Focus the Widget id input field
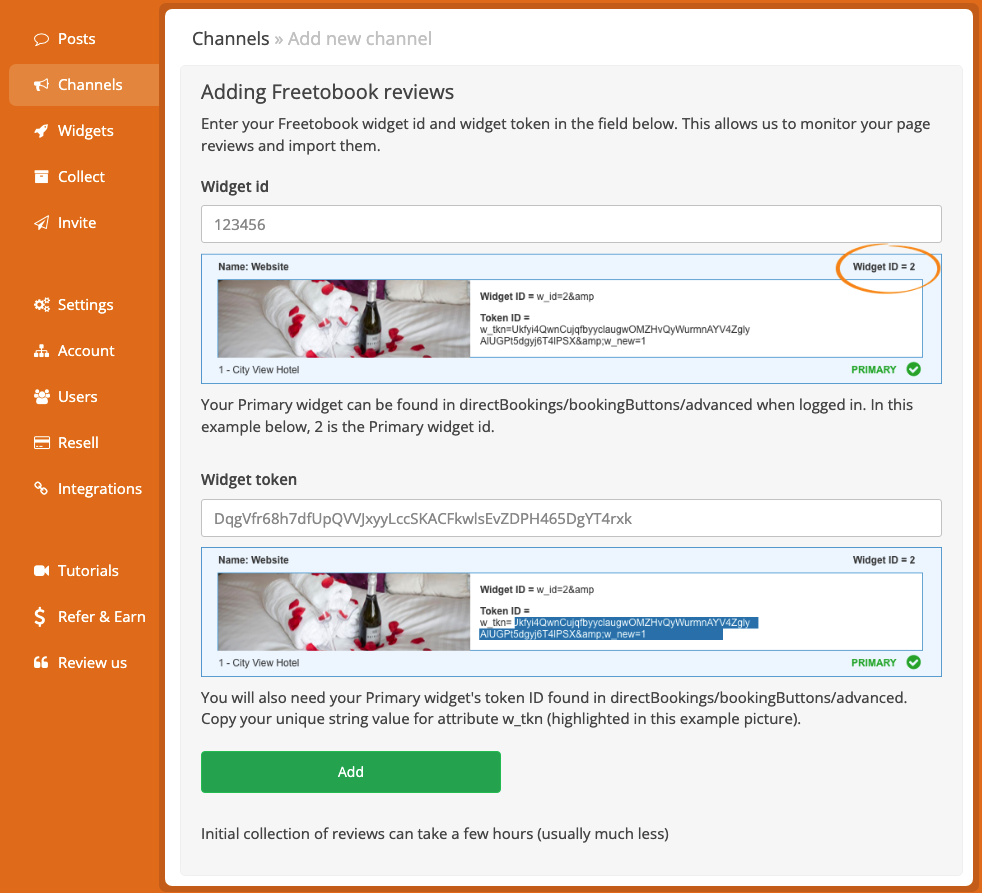 571,224
